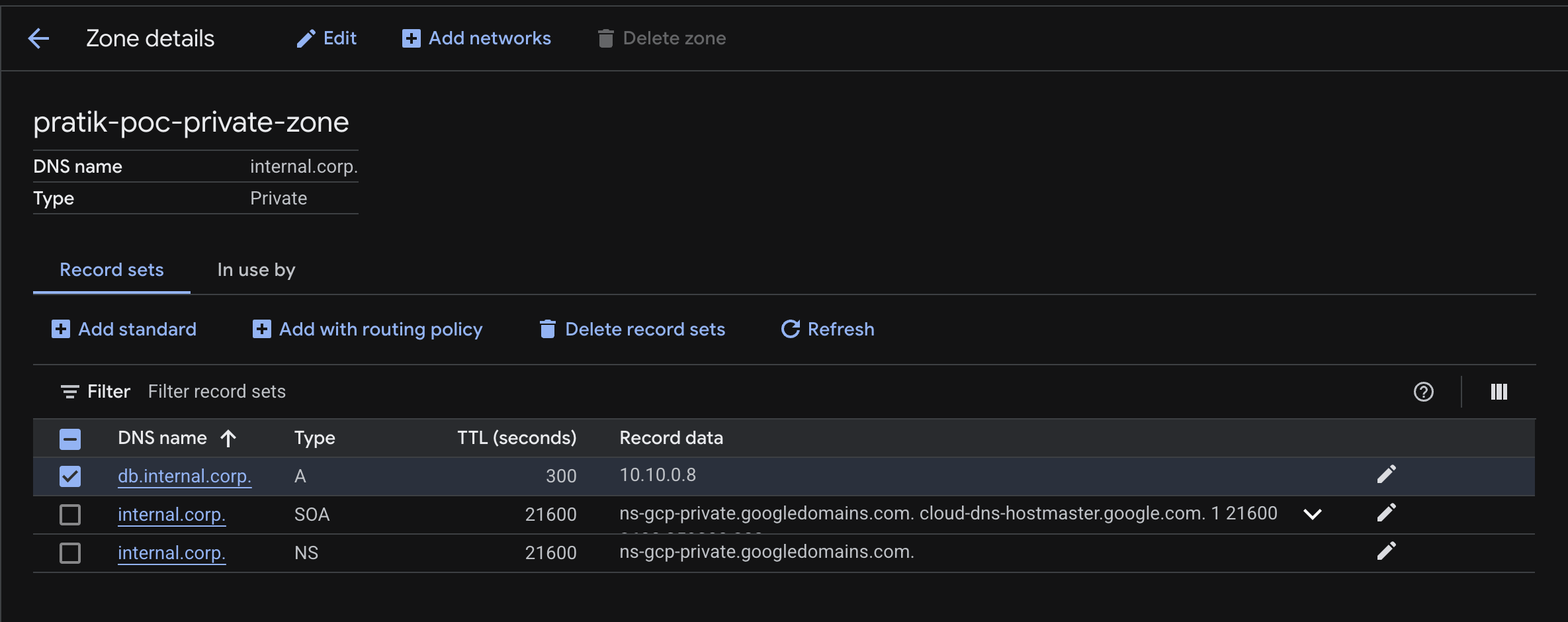The image size is (1568, 622).
Task: Sort by DNS name column arrow
Action: click(228, 438)
